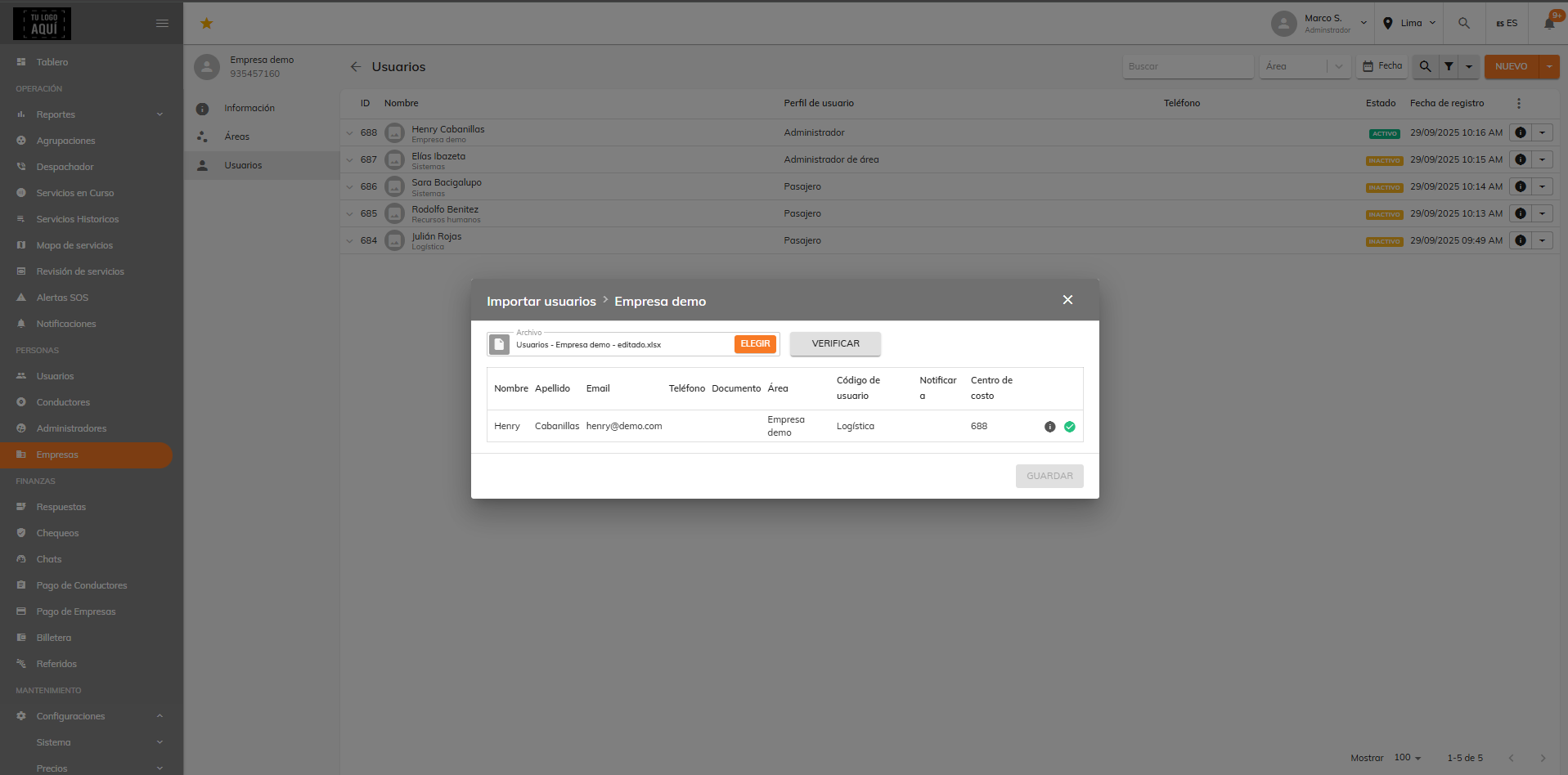
Task: Open Conductores in sidebar
Action: click(63, 402)
